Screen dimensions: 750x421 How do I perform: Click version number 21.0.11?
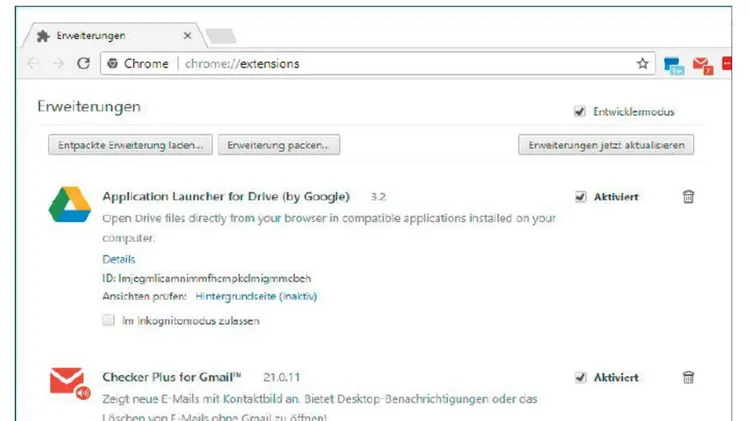tap(281, 377)
